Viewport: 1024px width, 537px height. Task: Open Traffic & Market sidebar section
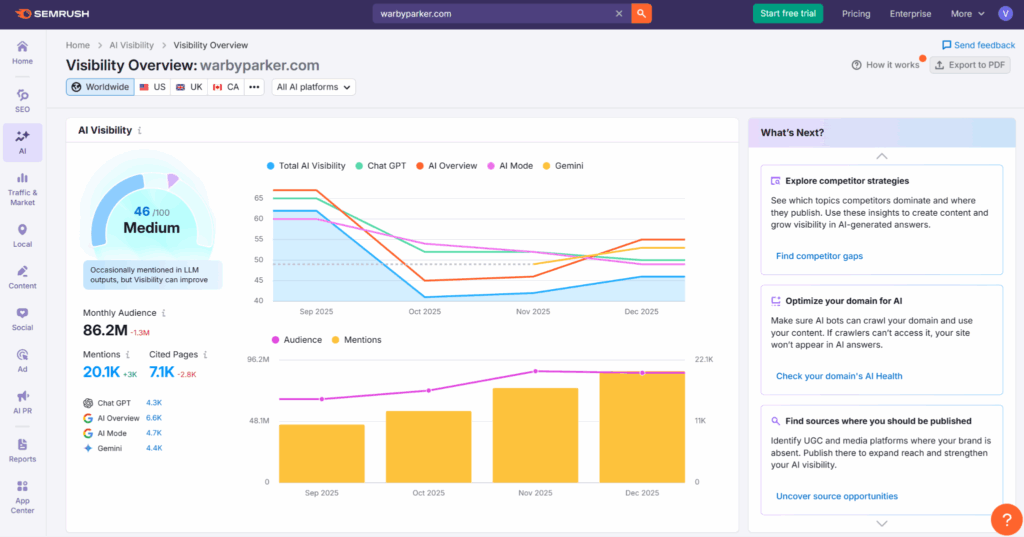coord(22,189)
